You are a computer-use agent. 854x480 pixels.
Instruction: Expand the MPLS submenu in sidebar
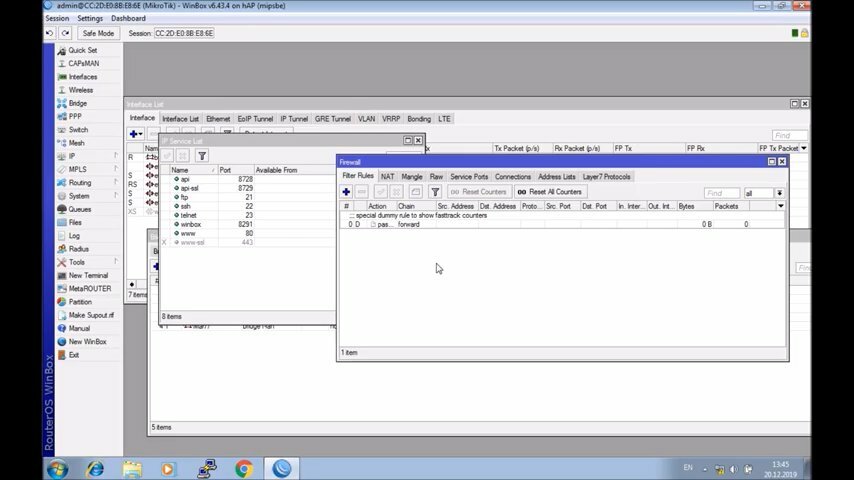pyautogui.click(x=77, y=169)
